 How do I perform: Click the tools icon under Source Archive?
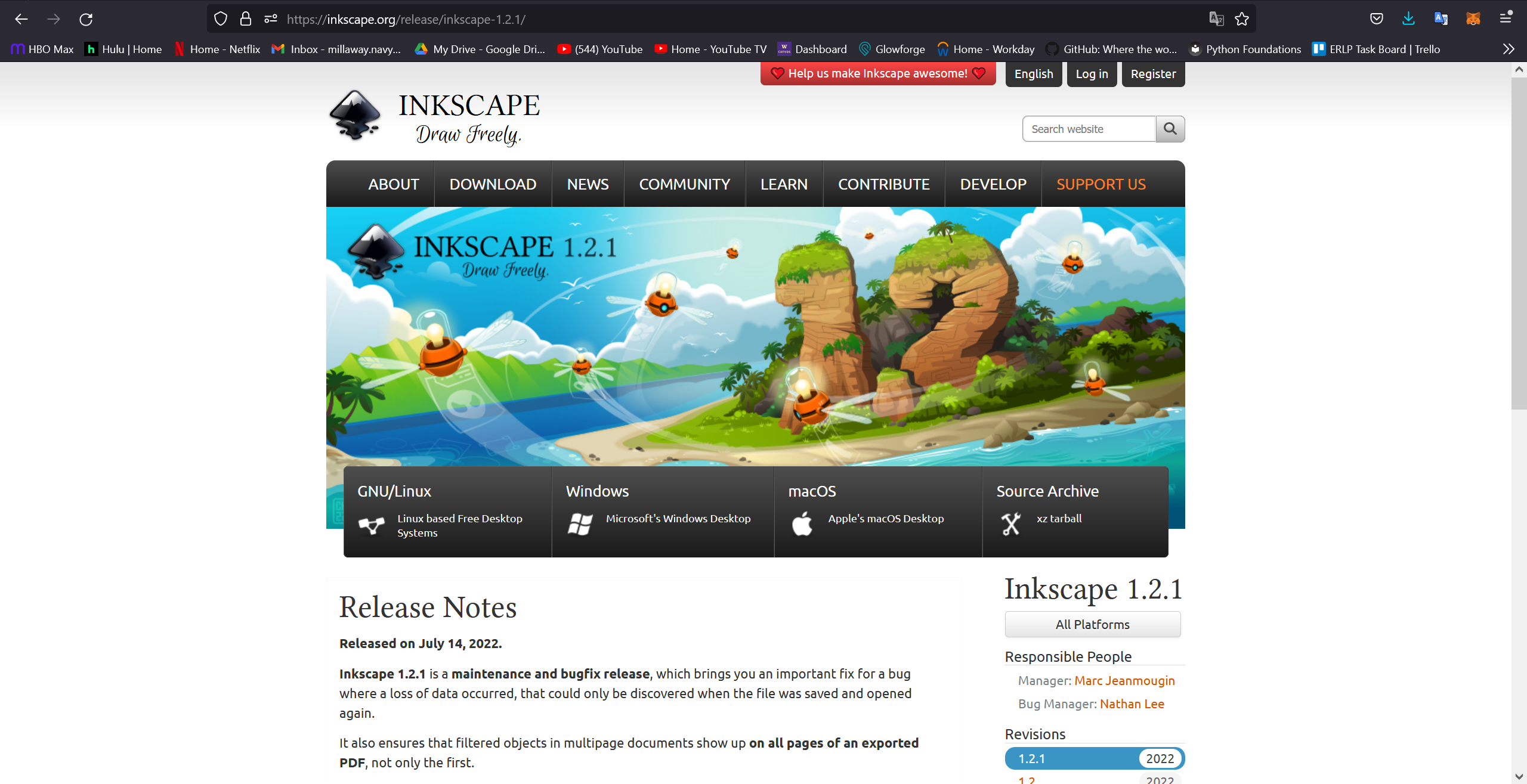1011,524
